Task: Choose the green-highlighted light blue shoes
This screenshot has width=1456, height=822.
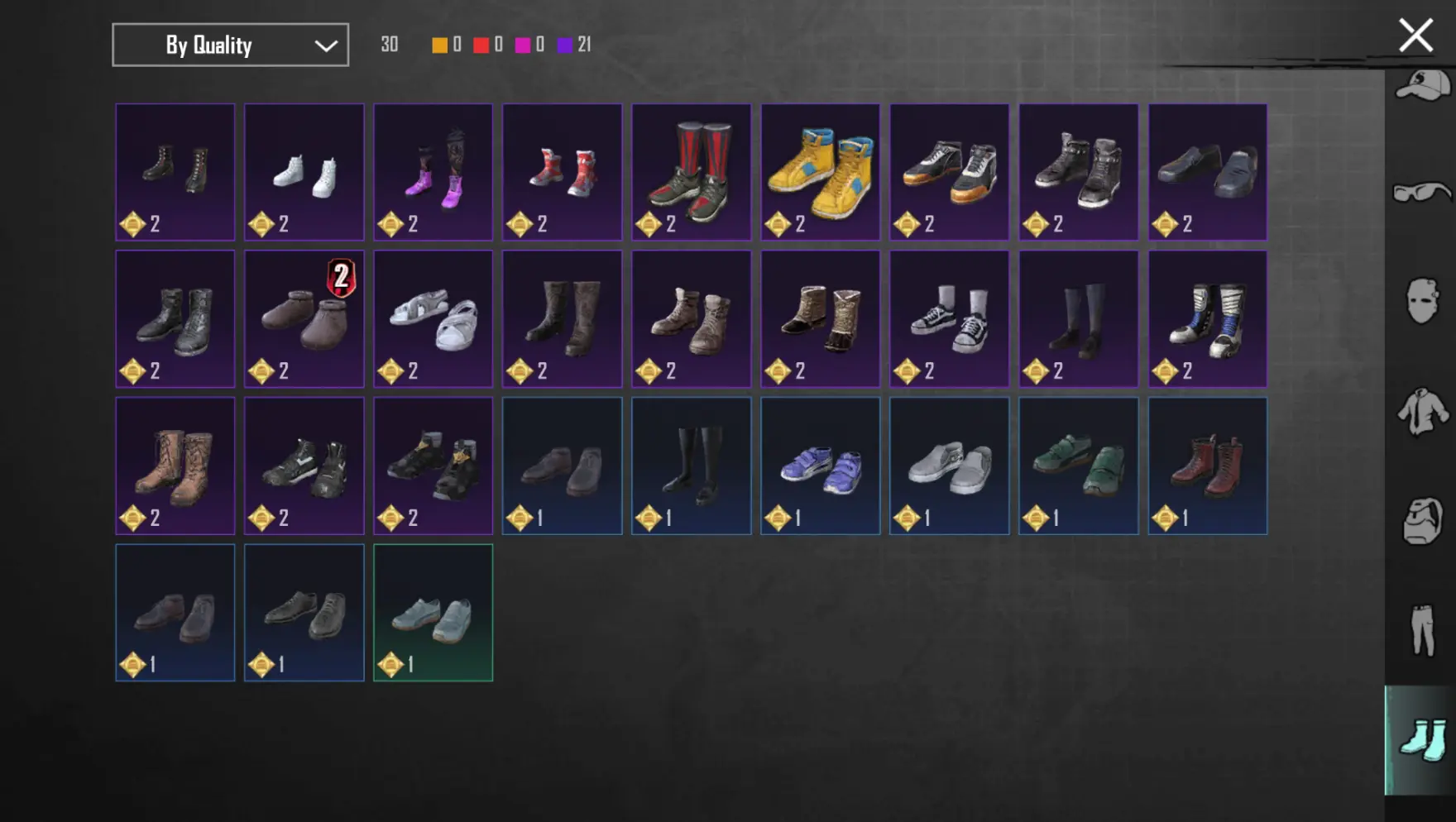Action: tap(433, 613)
